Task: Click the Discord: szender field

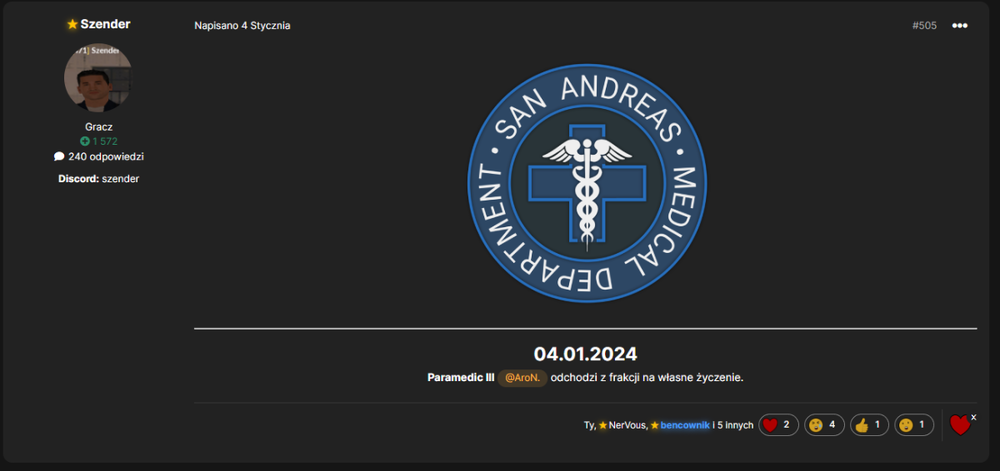Action: pyautogui.click(x=99, y=179)
